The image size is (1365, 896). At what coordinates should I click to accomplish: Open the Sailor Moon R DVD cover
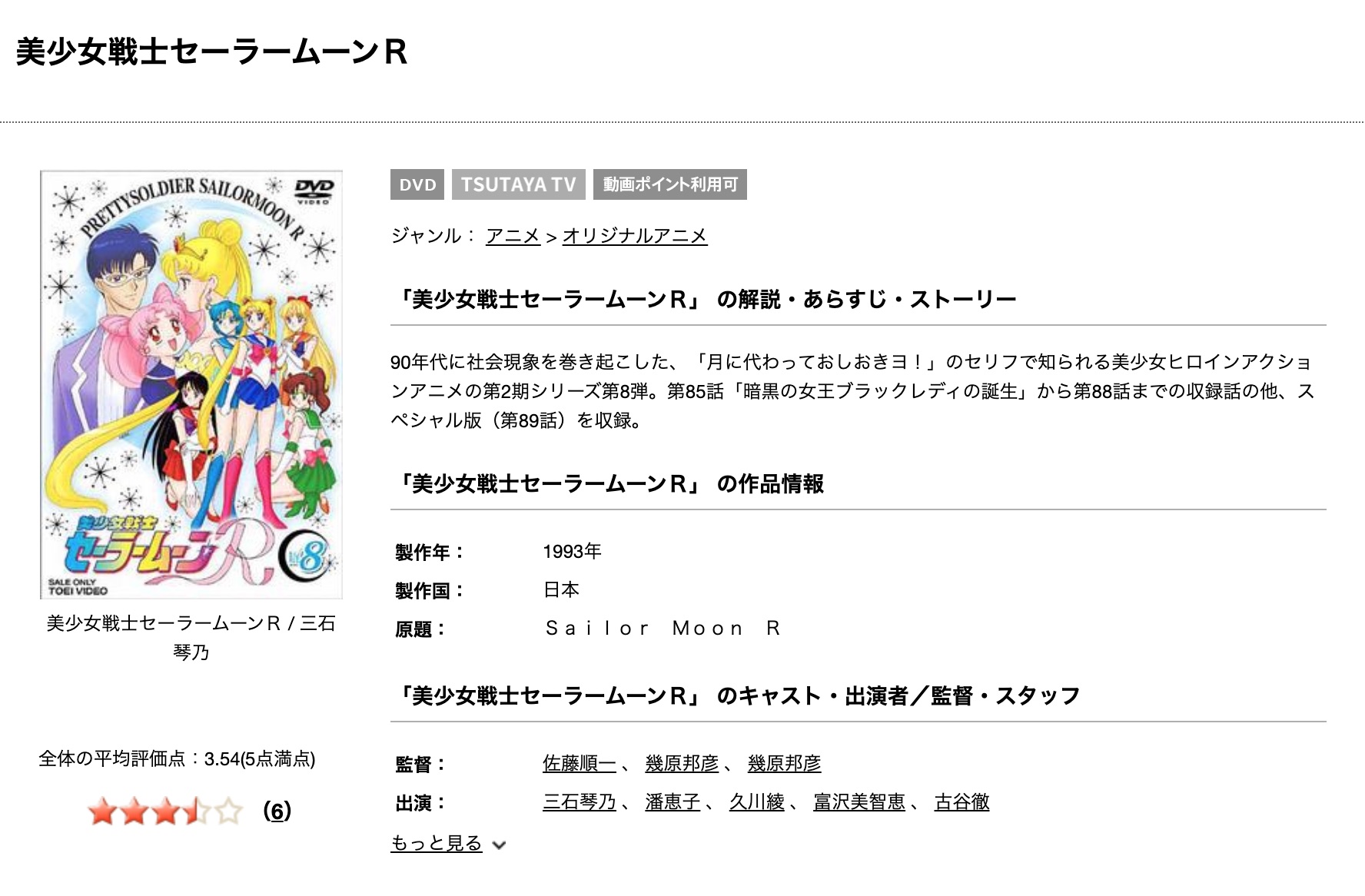point(191,384)
